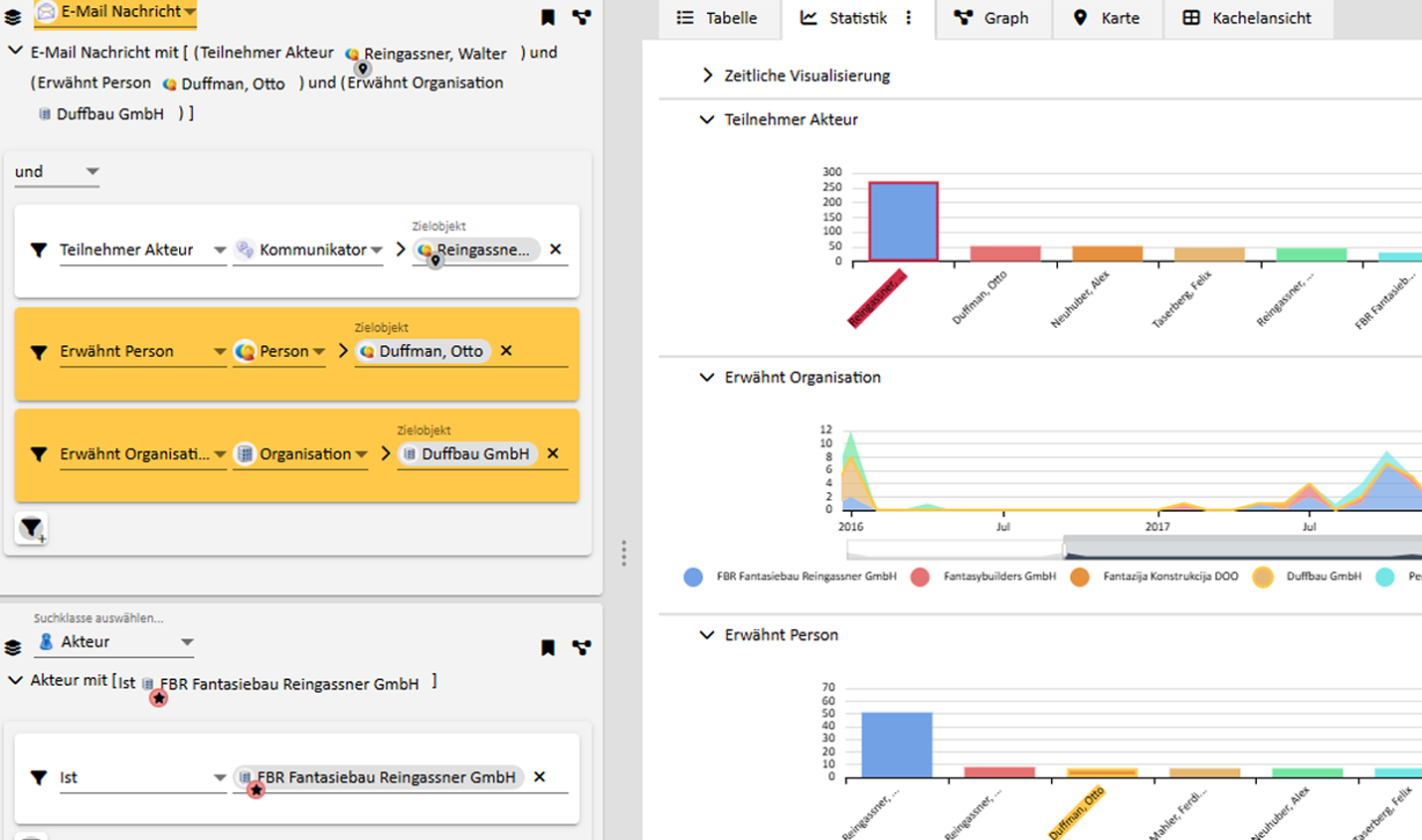Toggle Fantazija Konstrukcija DOO legend swatch
The image size is (1422, 840).
pos(1079,577)
